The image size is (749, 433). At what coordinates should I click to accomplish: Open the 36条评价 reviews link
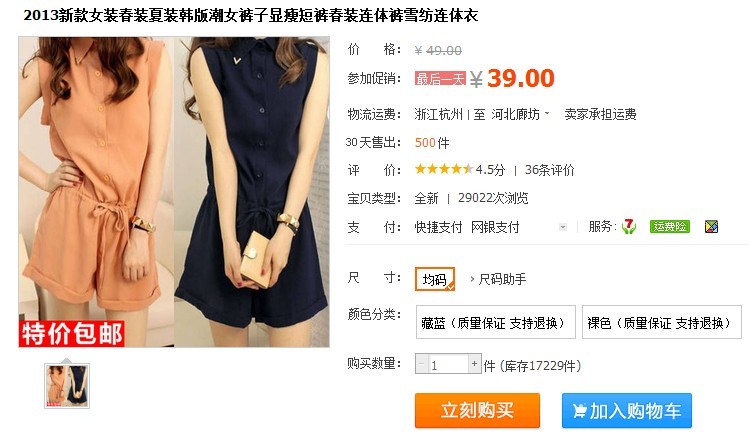click(x=549, y=170)
